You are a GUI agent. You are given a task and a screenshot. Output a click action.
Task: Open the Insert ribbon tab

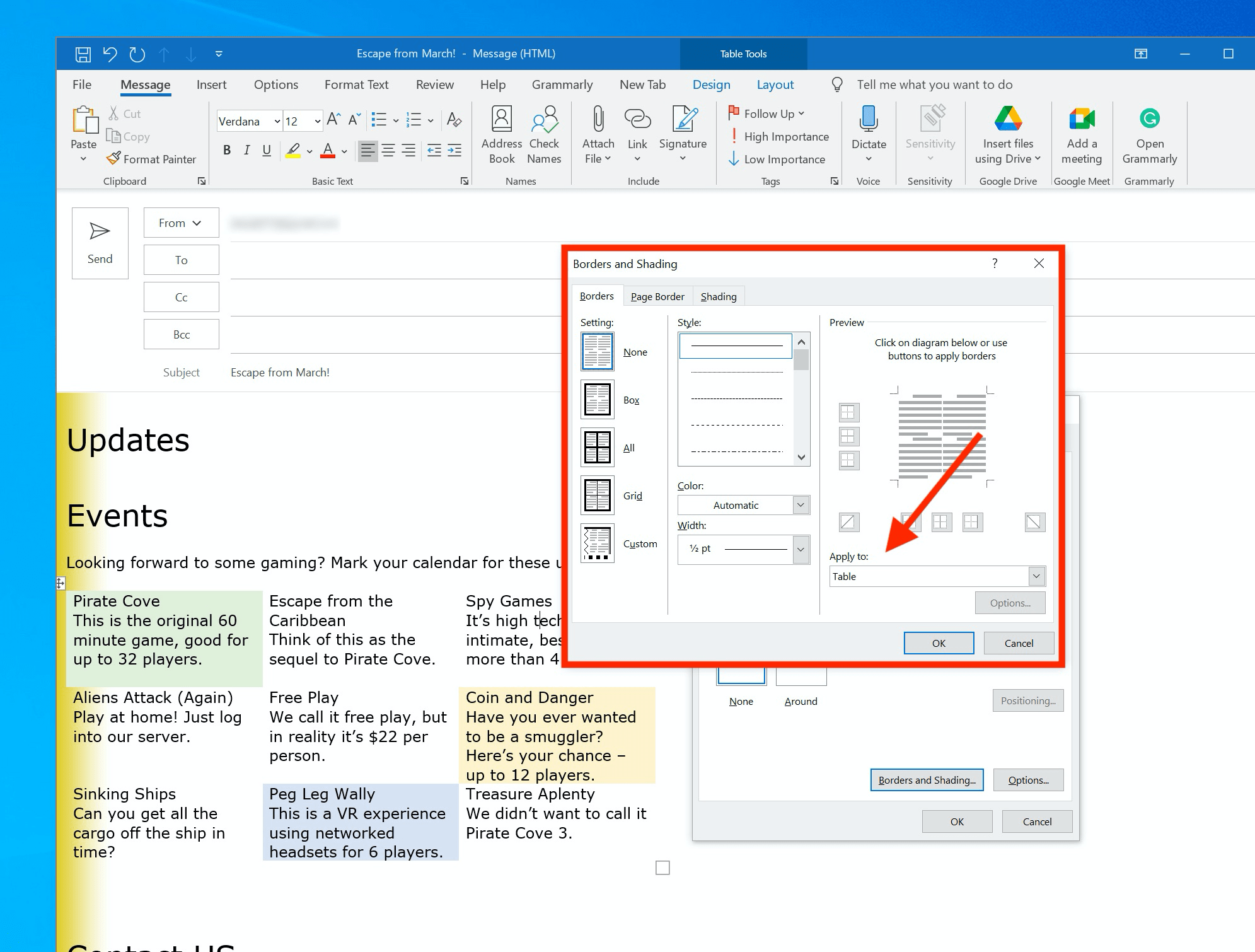point(211,85)
